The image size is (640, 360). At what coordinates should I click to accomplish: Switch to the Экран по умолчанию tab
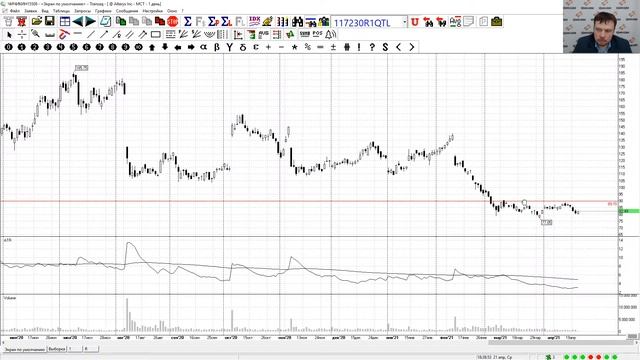[24, 349]
